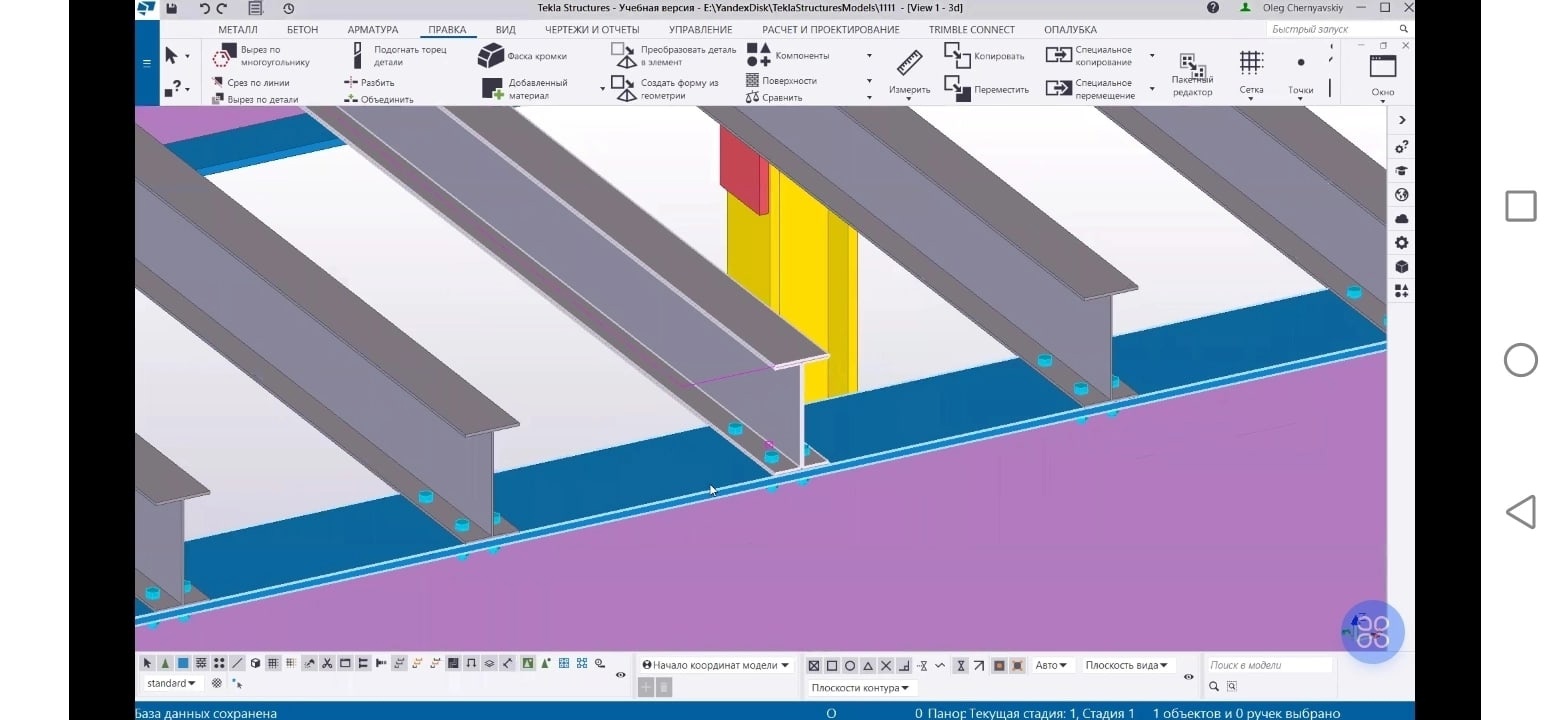Expand 'Специальное перемещение' dropdown arrow
Viewport: 1560px width, 720px height.
coord(1152,89)
